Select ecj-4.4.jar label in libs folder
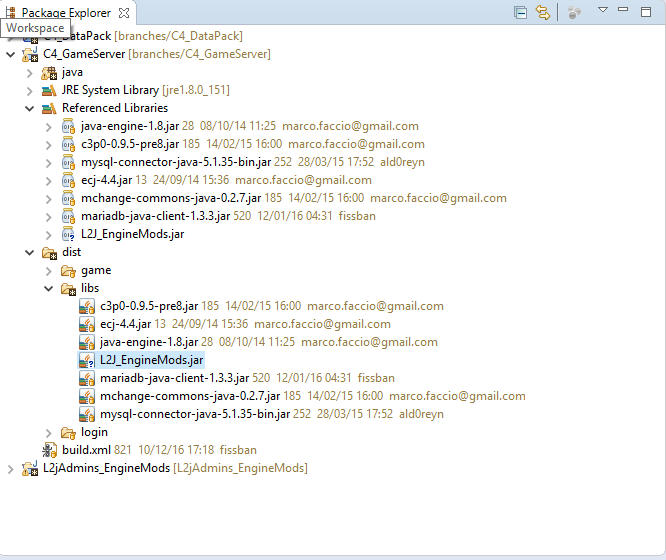 point(126,324)
